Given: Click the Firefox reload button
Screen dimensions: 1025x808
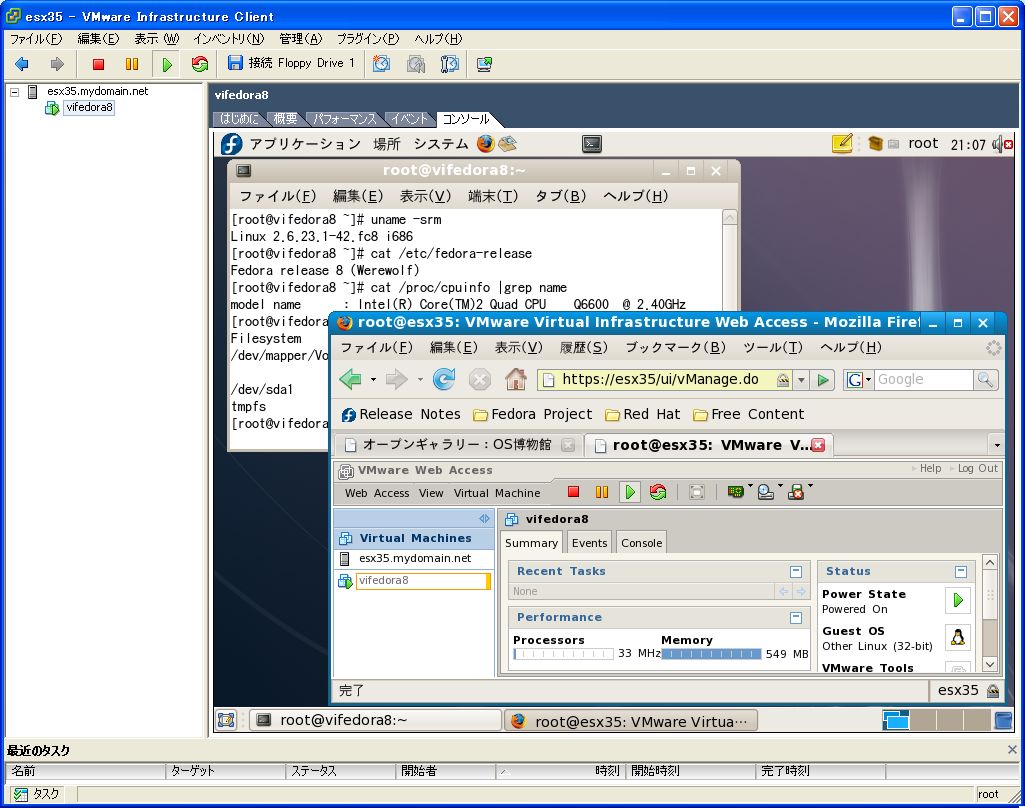Looking at the screenshot, I should click(444, 379).
